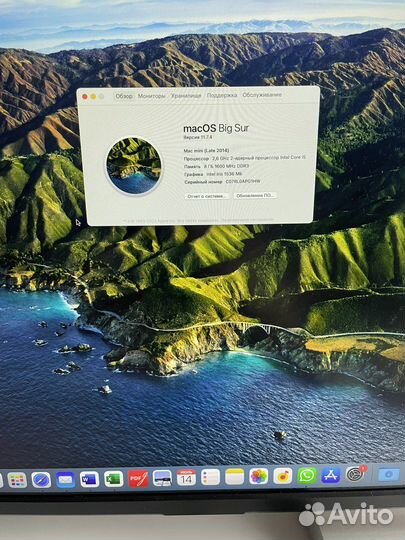
Task: Click the Графика Intel Iris 1536 МБ line
Action: 213,174
